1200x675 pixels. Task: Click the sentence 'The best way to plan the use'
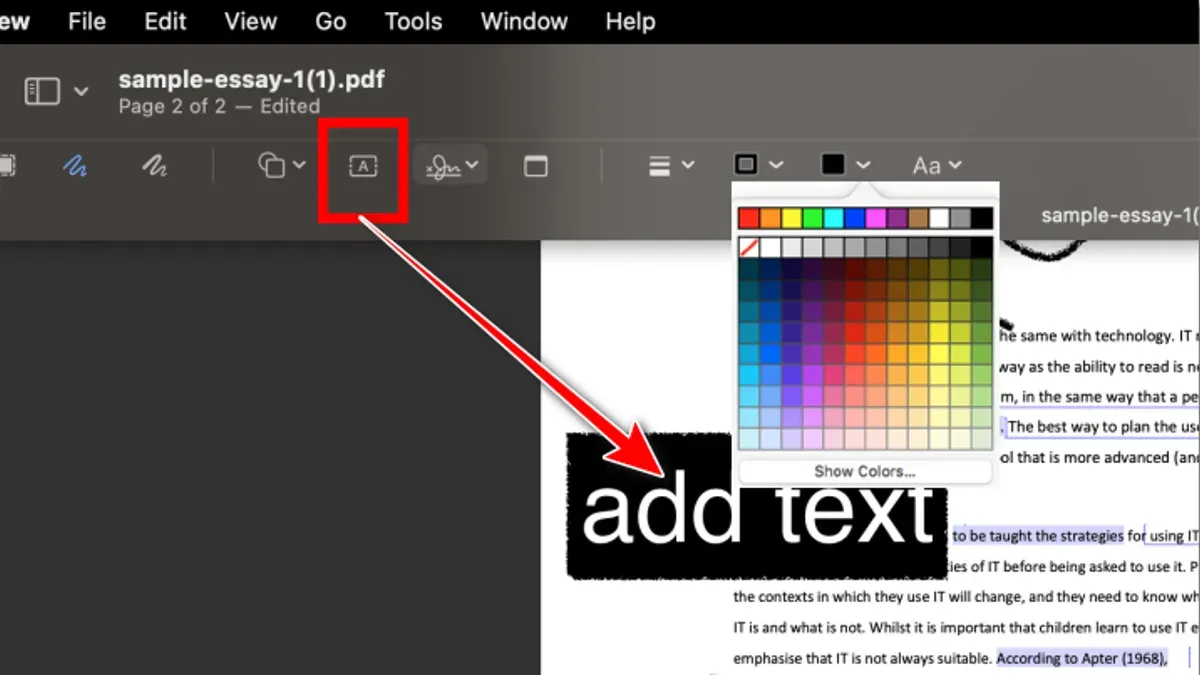(1104, 426)
